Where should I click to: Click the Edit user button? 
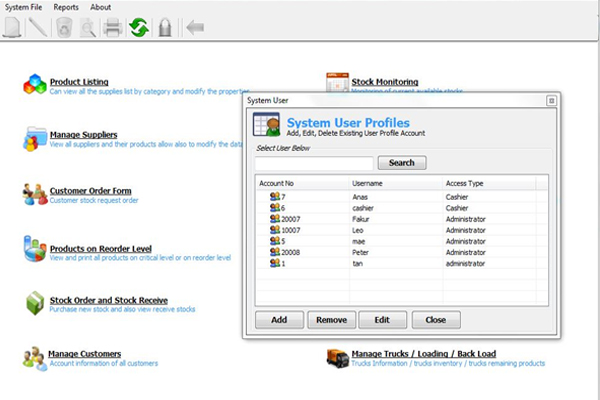(x=382, y=320)
